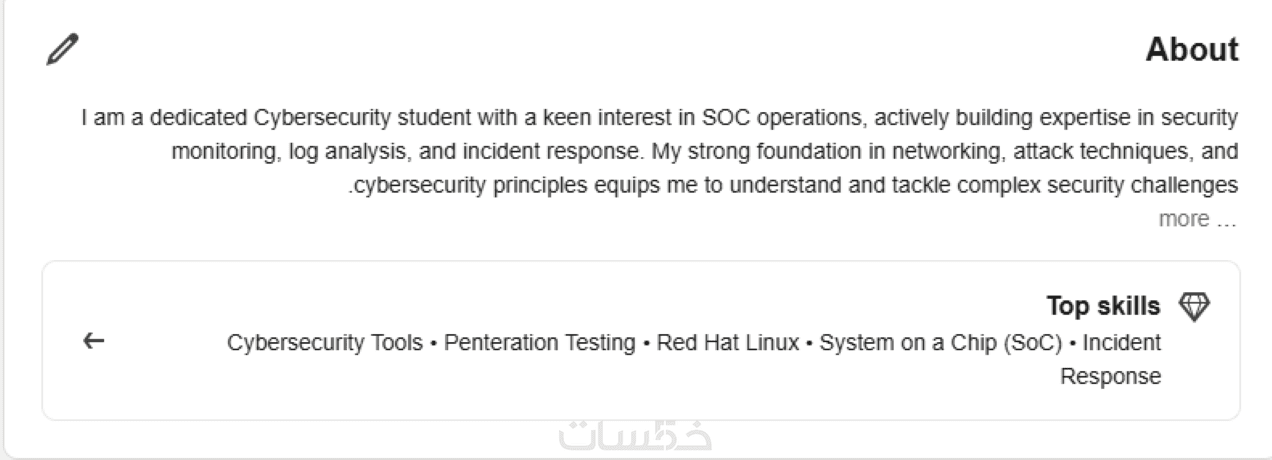
Task: Click the Top skills heading
Action: coord(1103,306)
